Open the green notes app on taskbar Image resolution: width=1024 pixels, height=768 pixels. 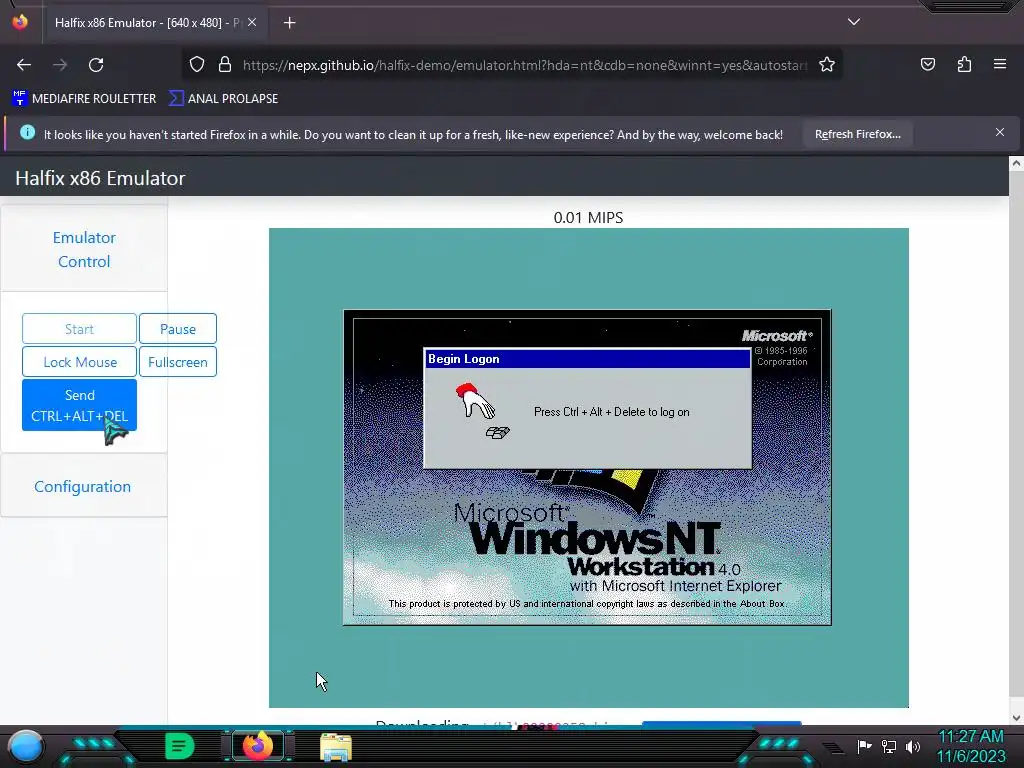click(x=180, y=746)
